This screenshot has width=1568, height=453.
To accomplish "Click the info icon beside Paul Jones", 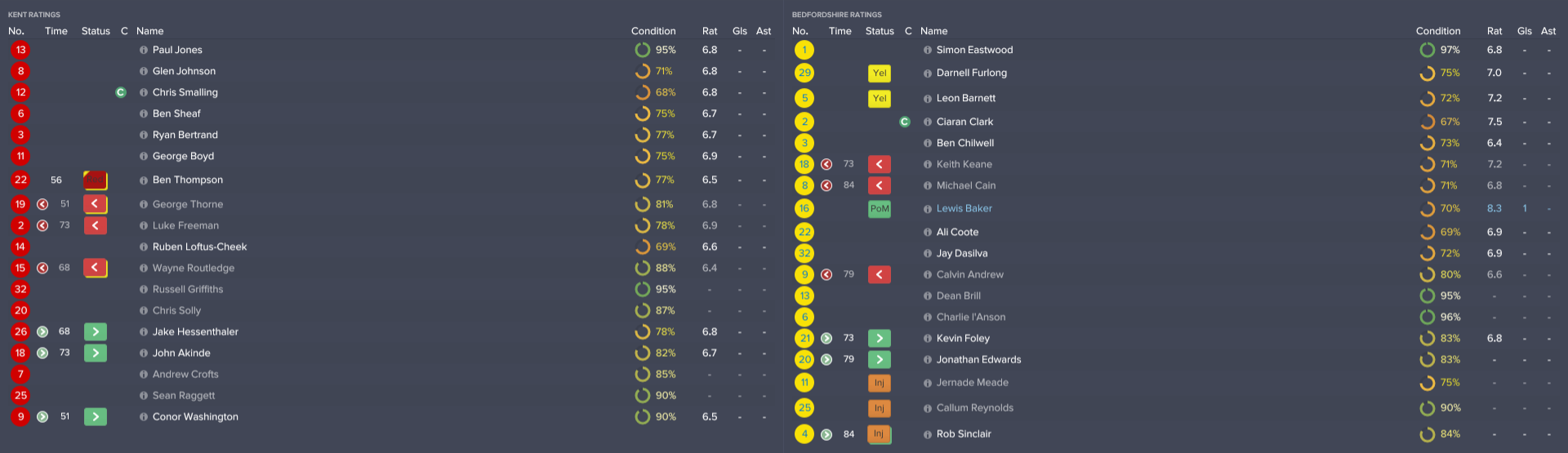I will pyautogui.click(x=144, y=50).
